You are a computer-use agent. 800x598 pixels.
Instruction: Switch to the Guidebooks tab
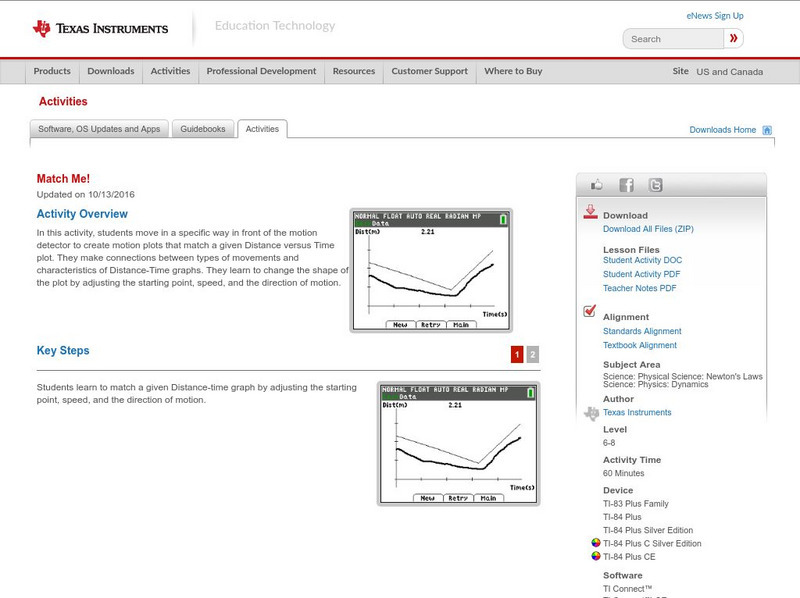[x=203, y=128]
